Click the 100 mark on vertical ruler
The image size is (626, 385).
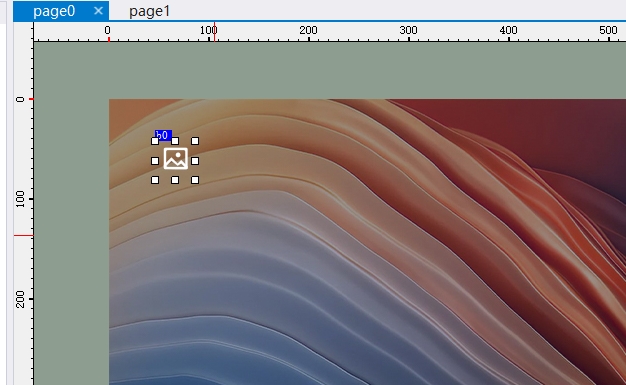coord(20,199)
